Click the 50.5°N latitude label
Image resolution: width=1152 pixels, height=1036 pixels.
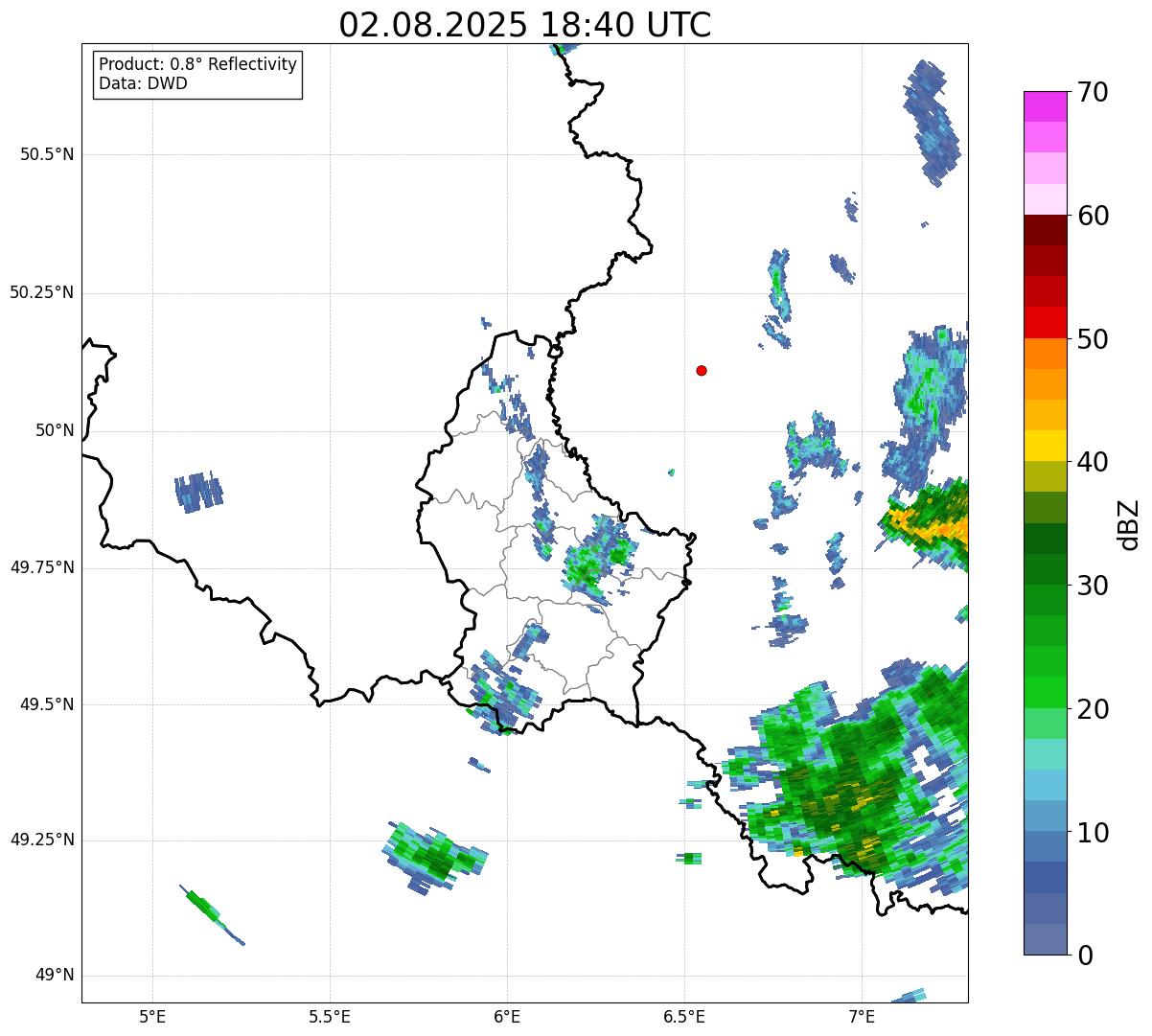point(47,154)
